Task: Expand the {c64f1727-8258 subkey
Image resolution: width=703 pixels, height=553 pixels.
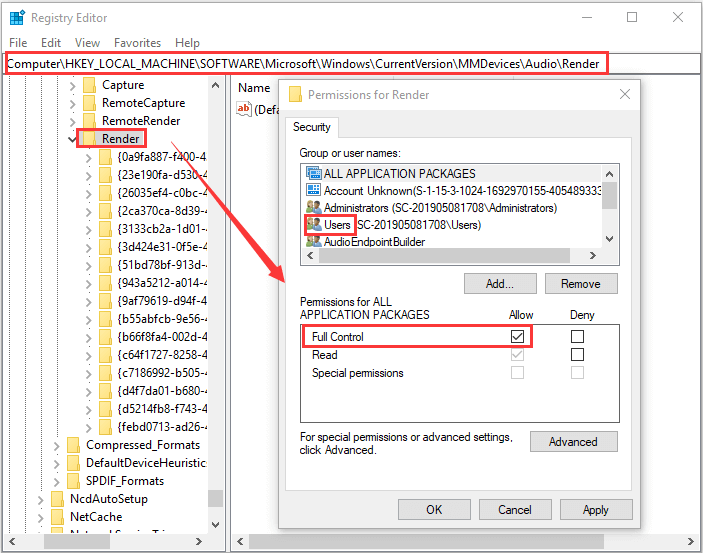Action: [89, 356]
